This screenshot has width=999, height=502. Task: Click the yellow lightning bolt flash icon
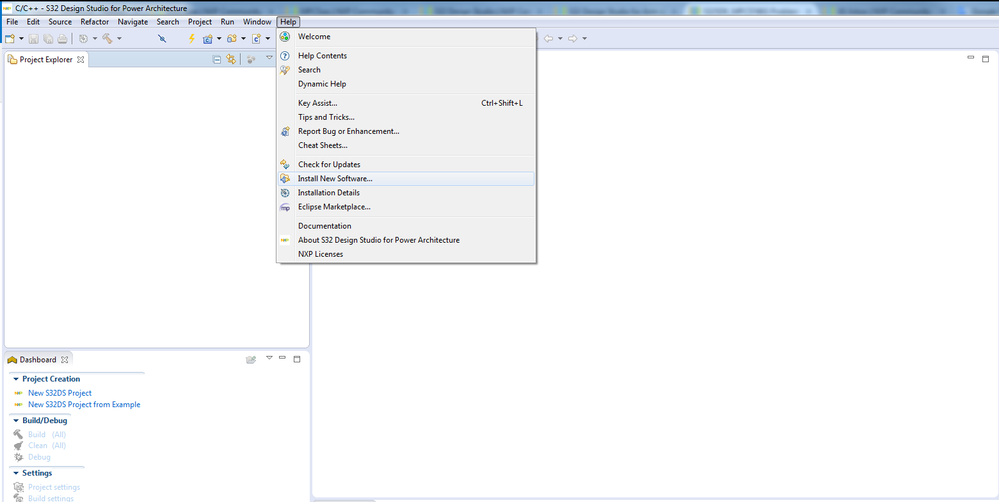click(192, 39)
